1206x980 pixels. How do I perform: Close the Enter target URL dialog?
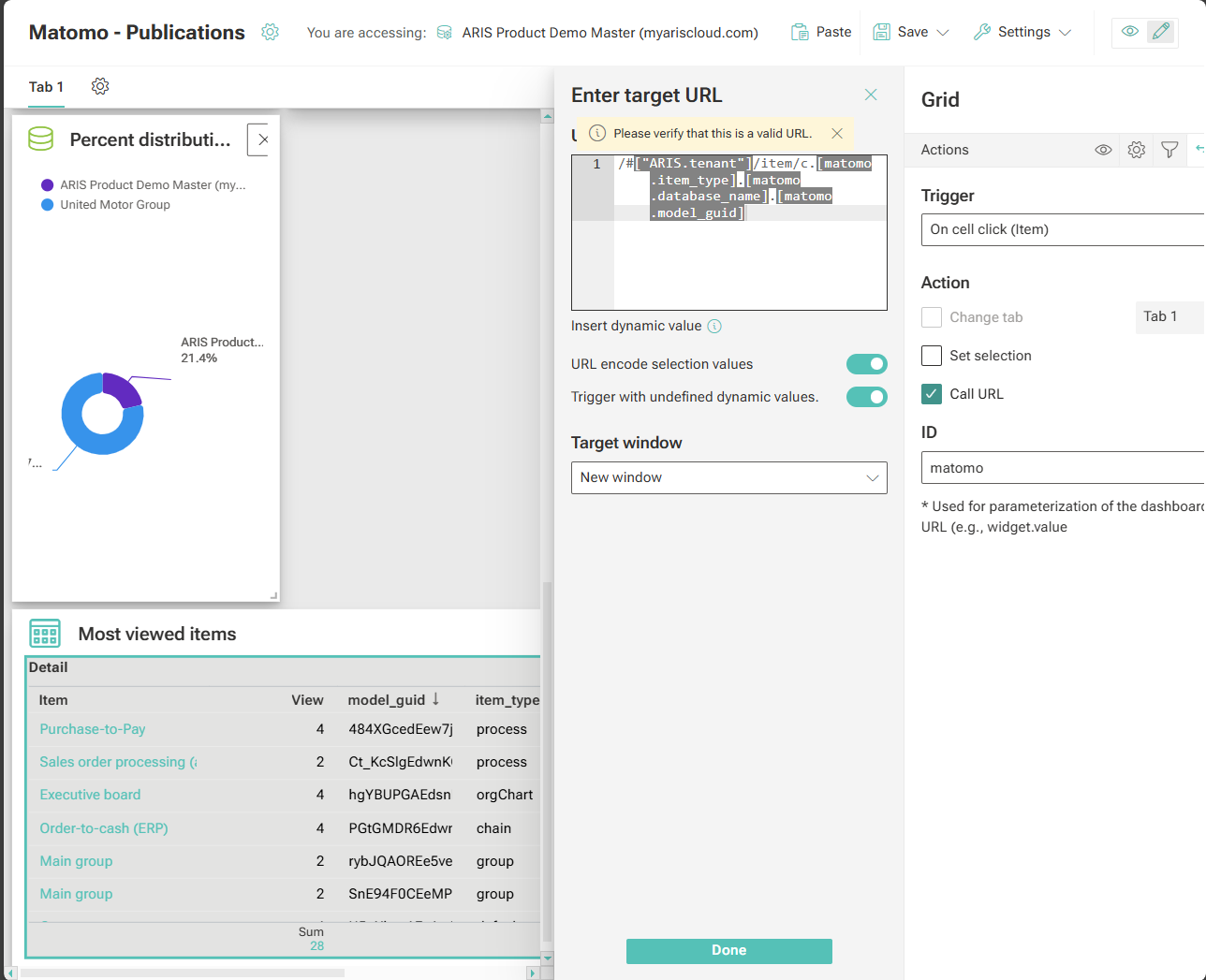click(871, 95)
